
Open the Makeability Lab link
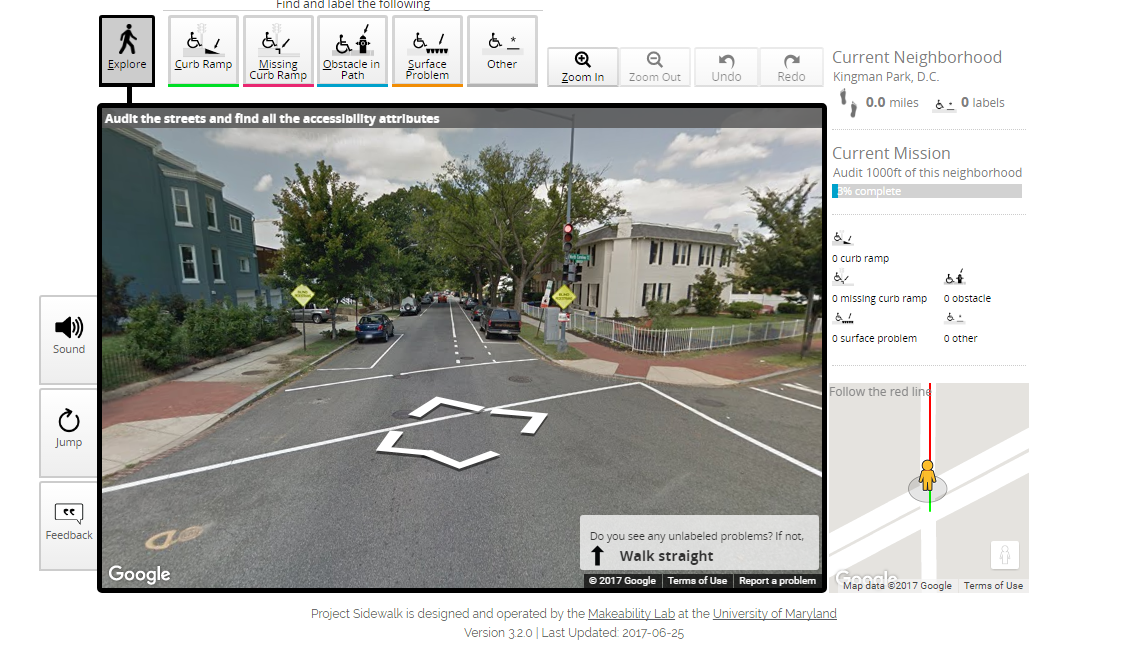point(631,613)
